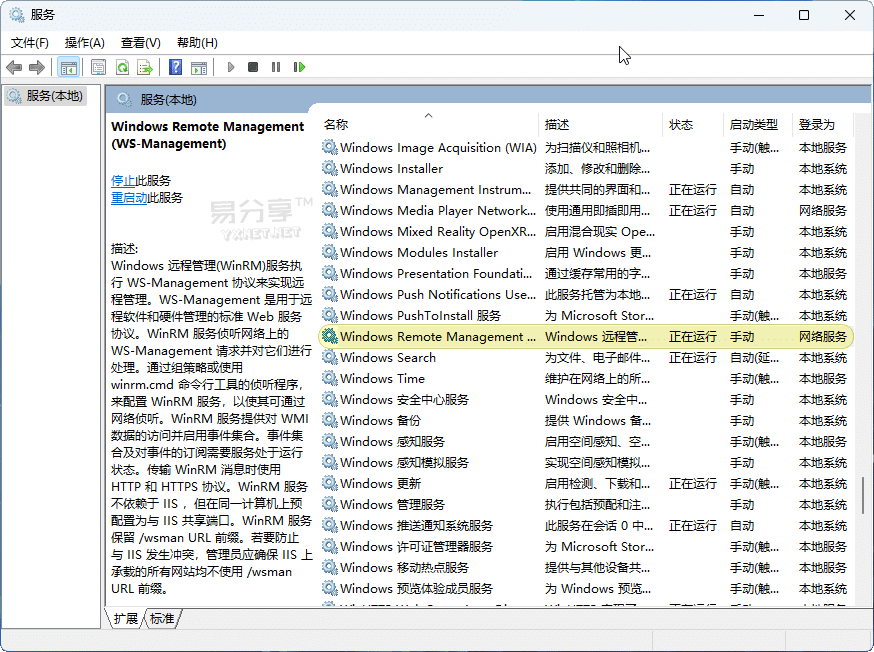Screen dimensions: 874x652
Task: Select Windows 许可证管理器服务 service name
Action: tap(416, 546)
